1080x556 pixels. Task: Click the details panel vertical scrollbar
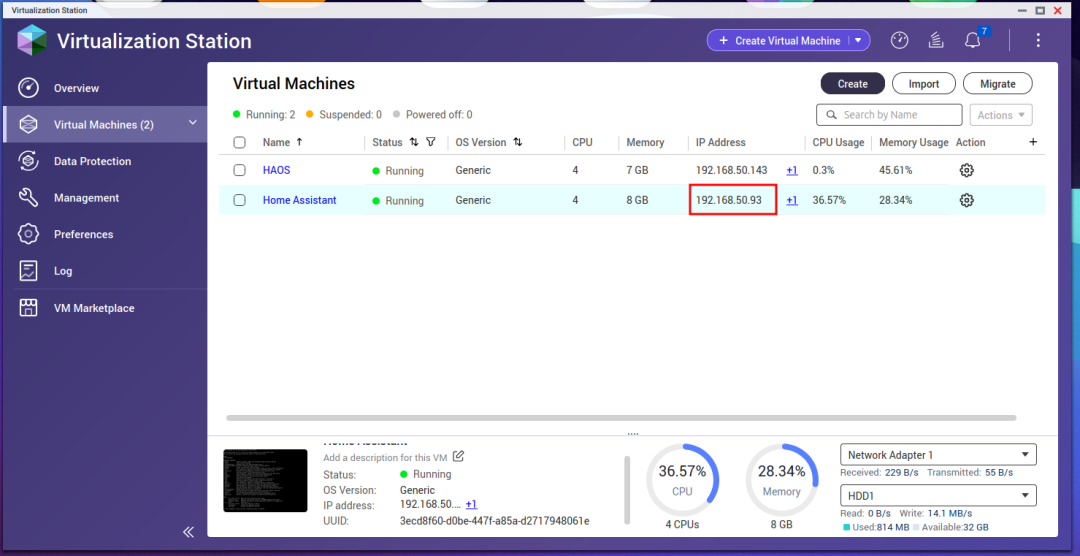(627, 490)
